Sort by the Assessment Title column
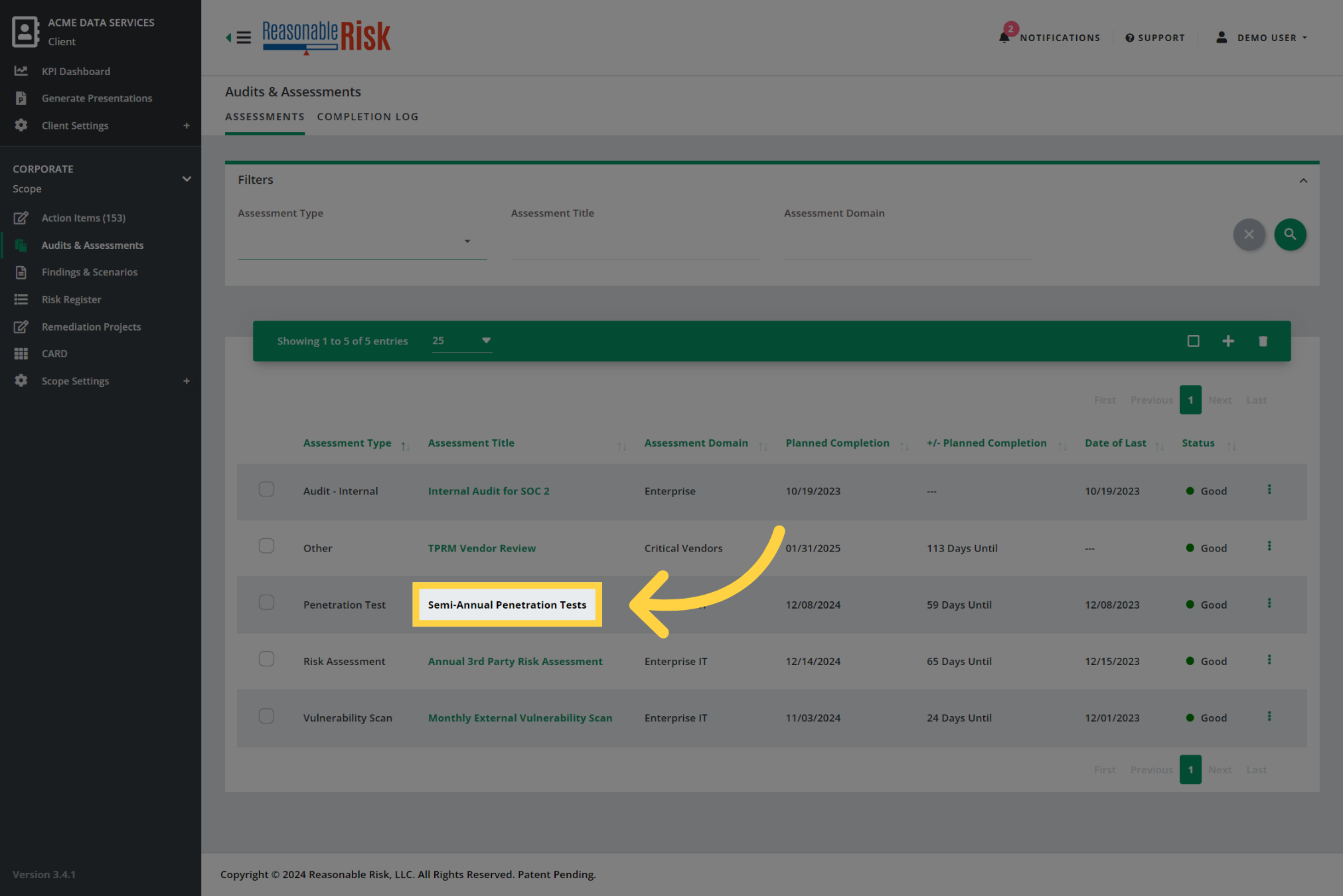Viewport: 1343px width, 896px height. [471, 443]
